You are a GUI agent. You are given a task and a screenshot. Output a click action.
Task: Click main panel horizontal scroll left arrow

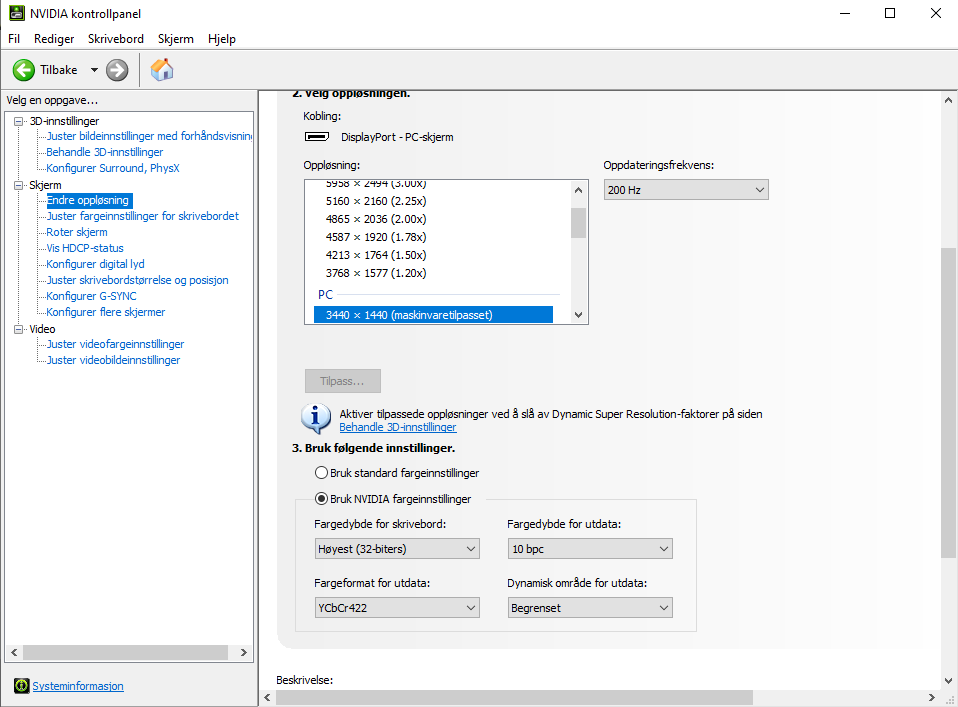pos(268,697)
